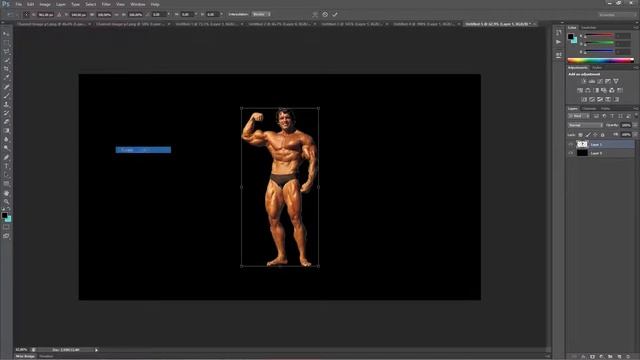The height and width of the screenshot is (360, 640).
Task: Toggle layer filtering switch in Layers panel
Action: [x=636, y=116]
